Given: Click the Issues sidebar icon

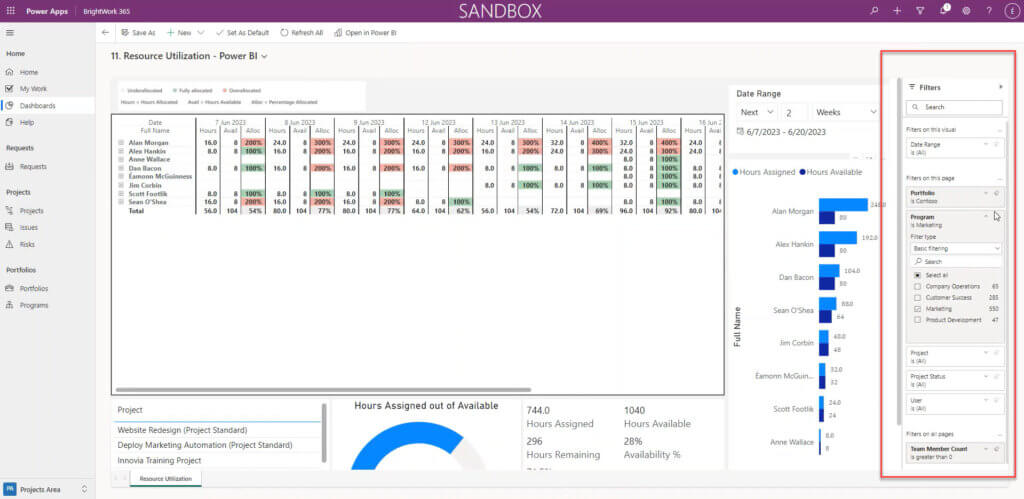Looking at the screenshot, I should tap(9, 228).
